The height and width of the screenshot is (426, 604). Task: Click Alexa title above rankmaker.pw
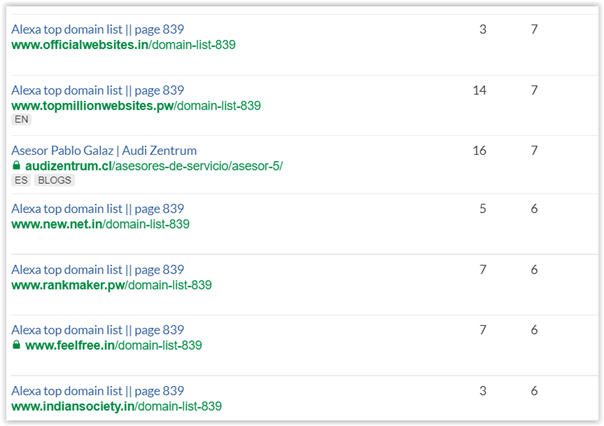pyautogui.click(x=97, y=270)
